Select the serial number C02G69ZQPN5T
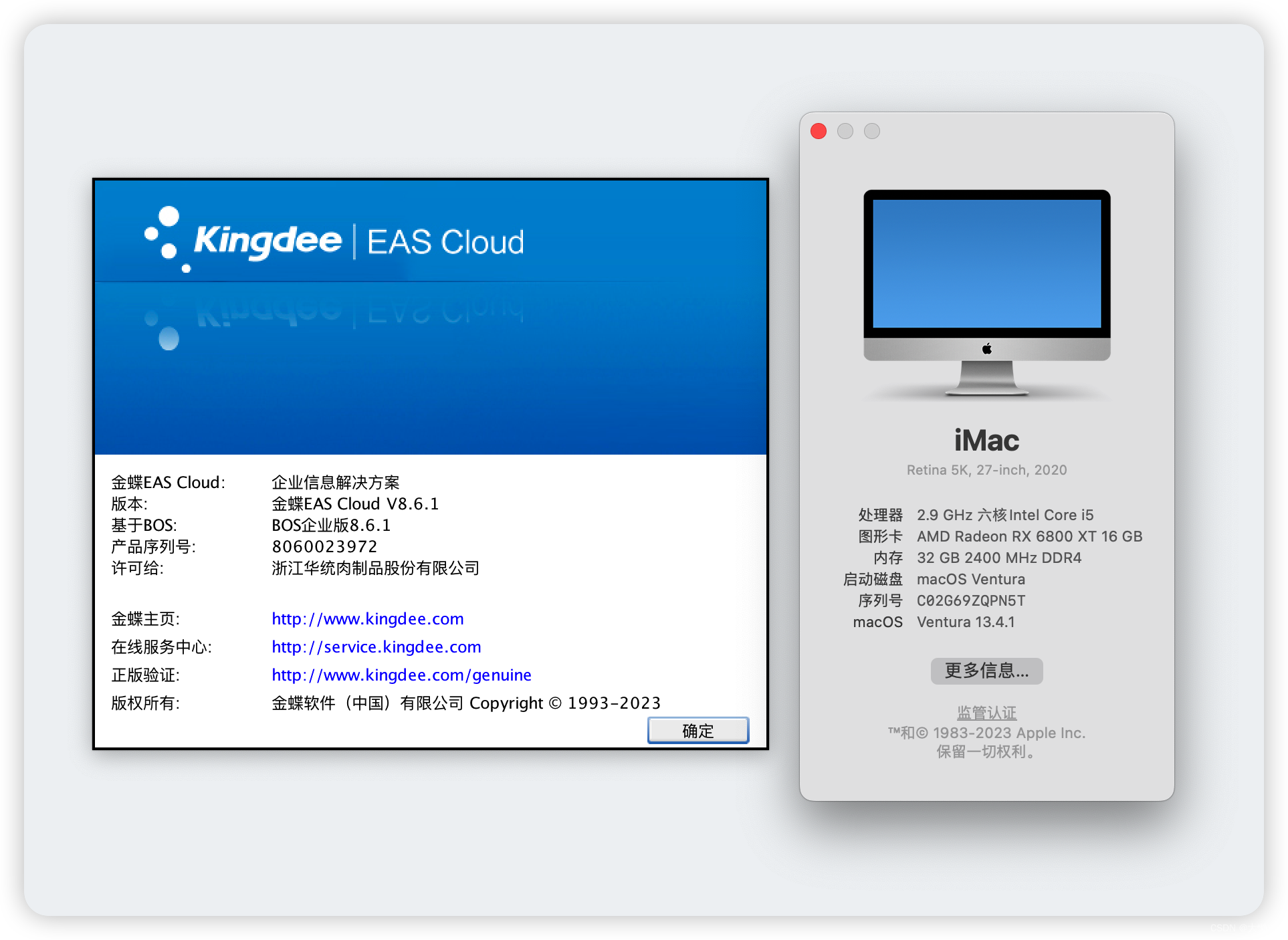Screen dimensions: 1288x940 [x=971, y=600]
